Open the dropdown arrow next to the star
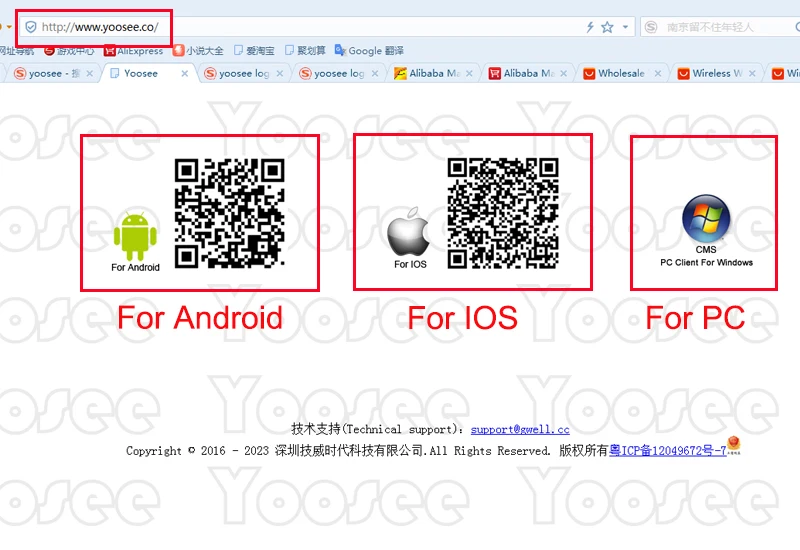 point(625,27)
